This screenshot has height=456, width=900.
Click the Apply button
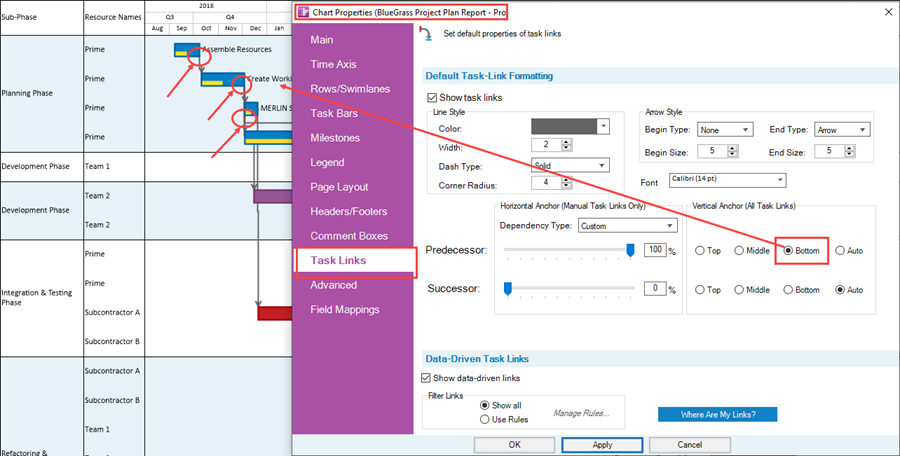602,445
